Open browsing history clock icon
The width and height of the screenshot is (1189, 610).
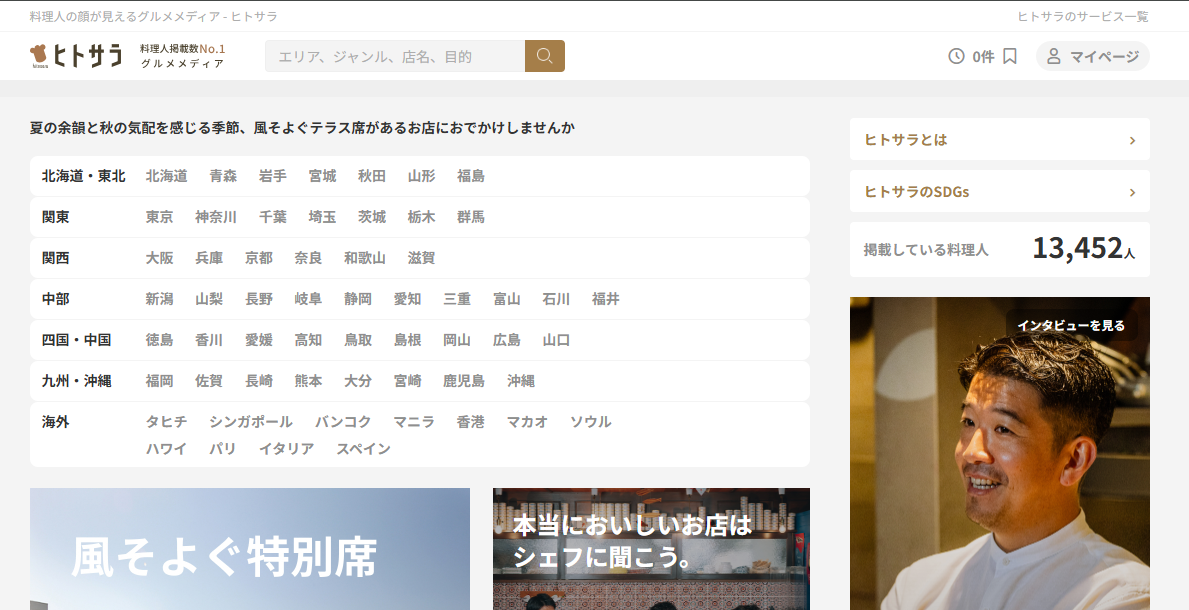click(x=956, y=56)
